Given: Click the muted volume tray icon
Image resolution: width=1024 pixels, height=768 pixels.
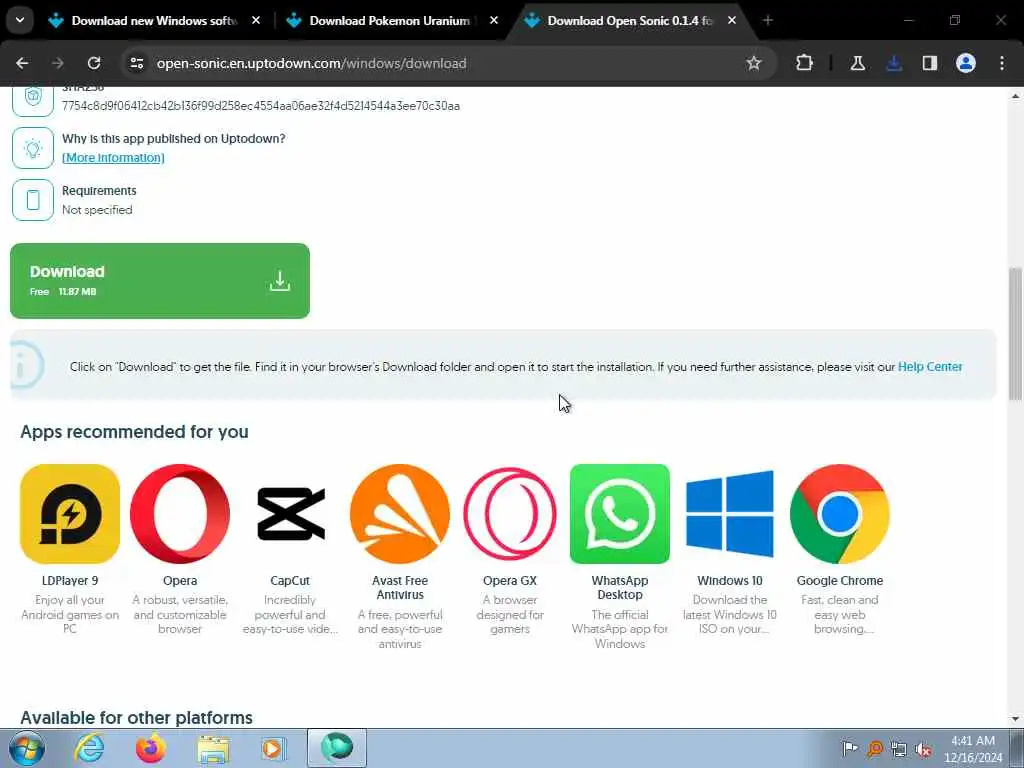Looking at the screenshot, I should coord(923,749).
